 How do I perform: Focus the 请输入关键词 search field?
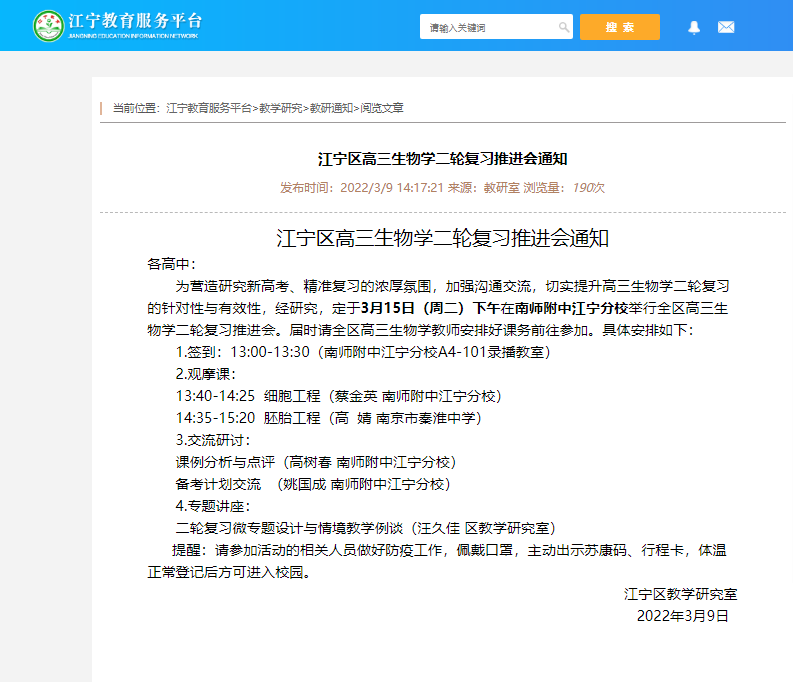(x=496, y=27)
